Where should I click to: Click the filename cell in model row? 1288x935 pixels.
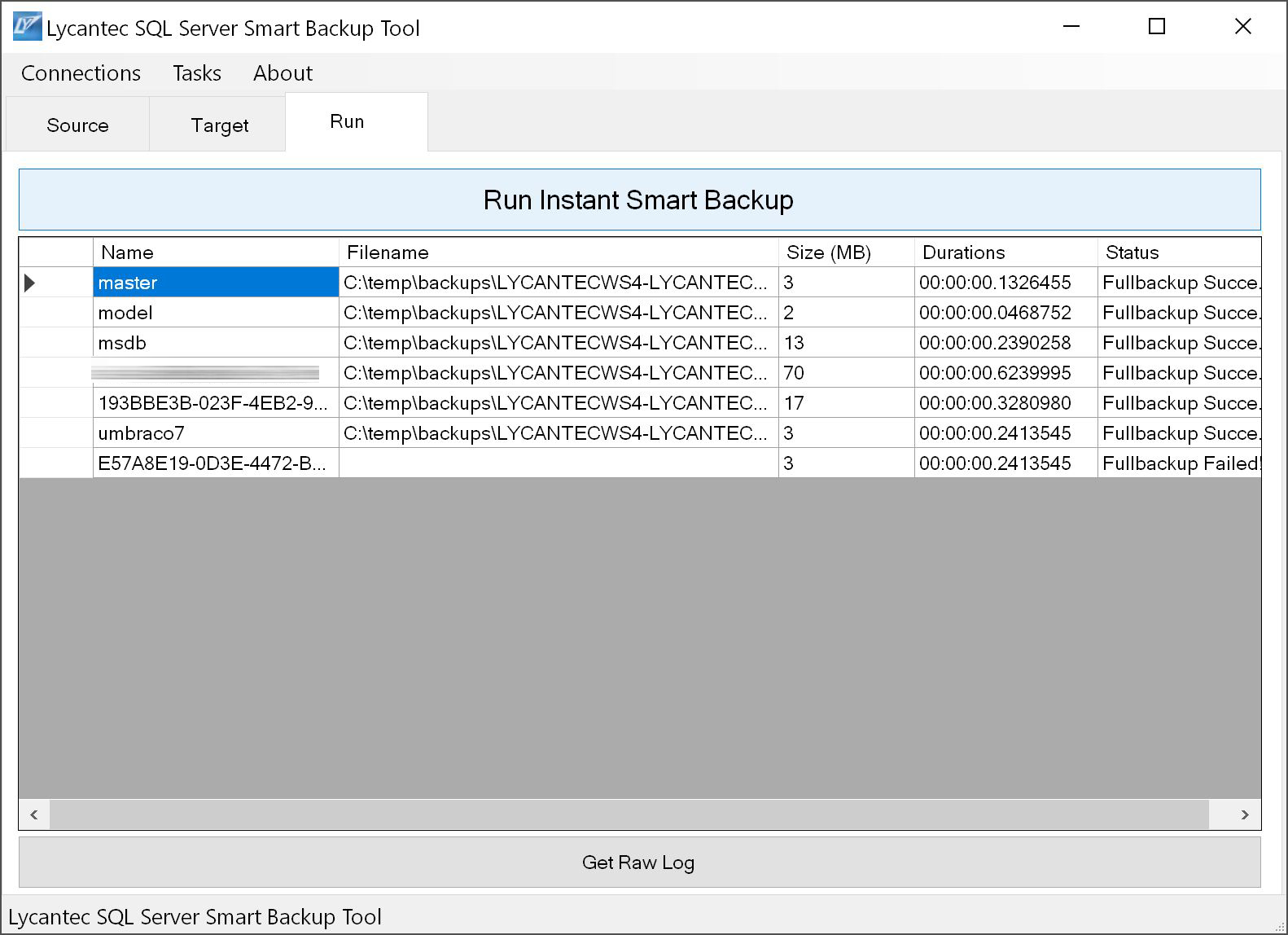point(559,313)
